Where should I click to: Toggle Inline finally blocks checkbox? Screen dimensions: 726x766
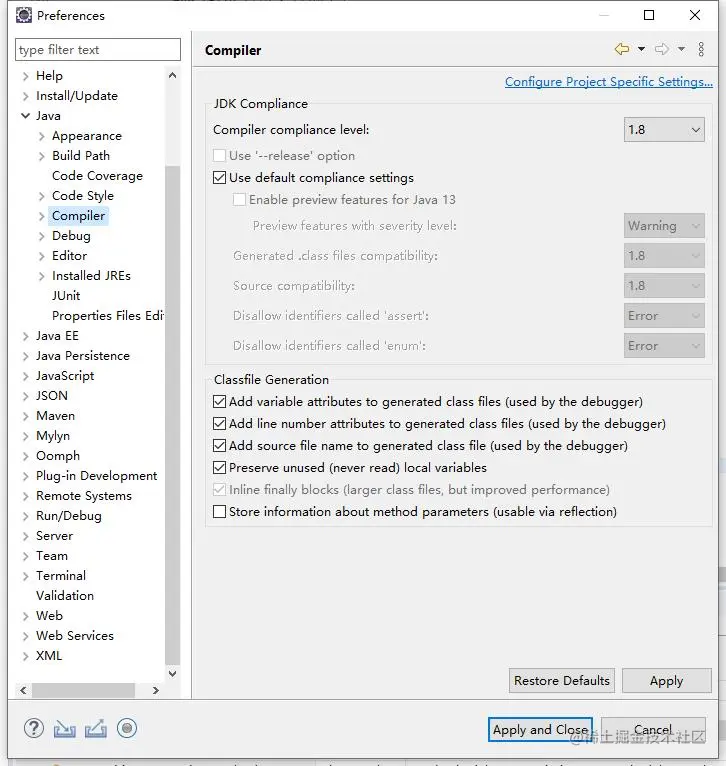tap(220, 489)
